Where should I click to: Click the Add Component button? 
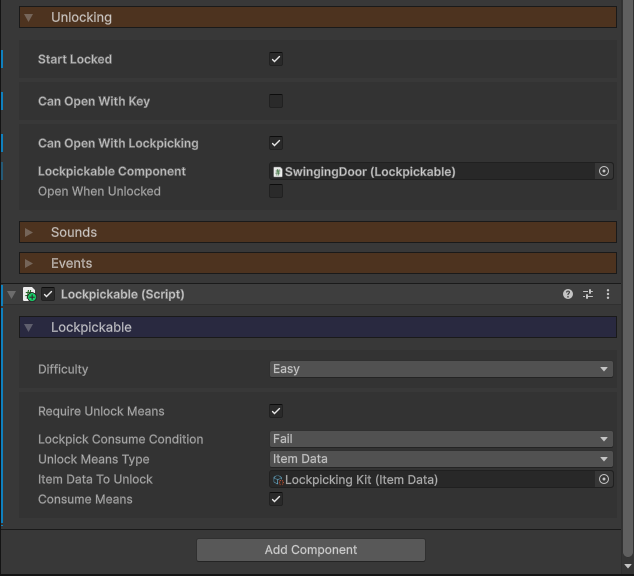[311, 549]
